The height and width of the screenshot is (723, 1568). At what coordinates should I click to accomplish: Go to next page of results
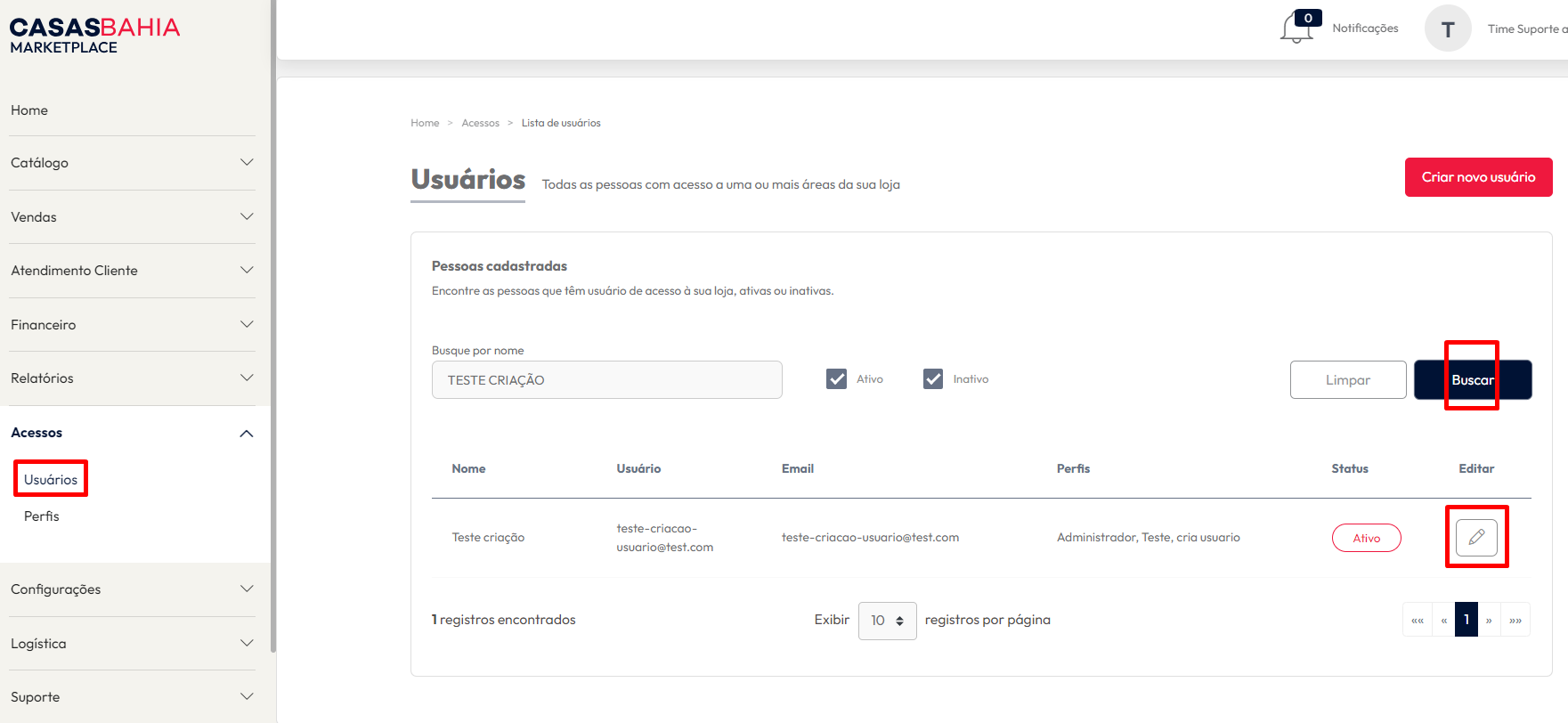pyautogui.click(x=1489, y=620)
